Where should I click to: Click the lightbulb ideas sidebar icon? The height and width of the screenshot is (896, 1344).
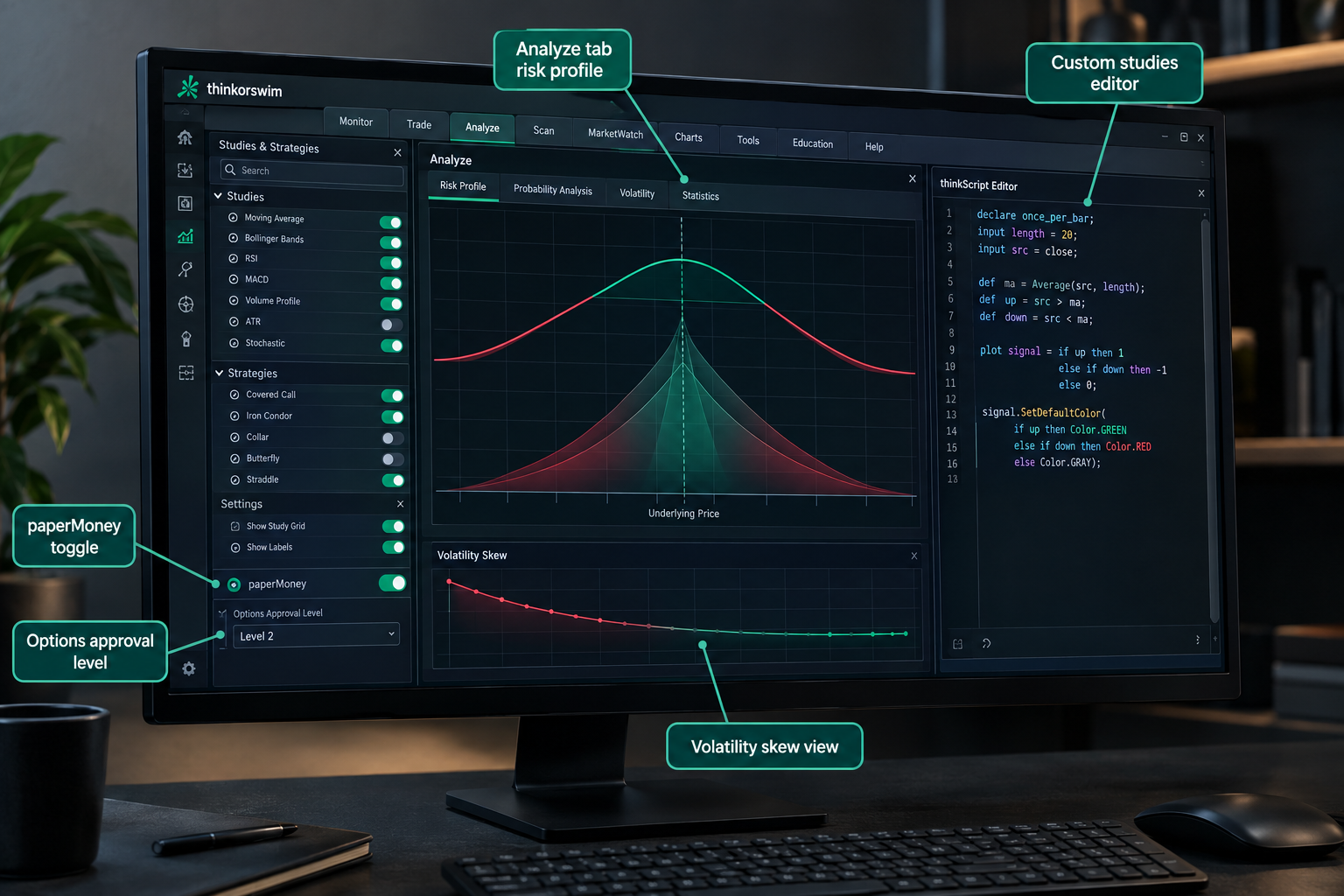(186, 339)
